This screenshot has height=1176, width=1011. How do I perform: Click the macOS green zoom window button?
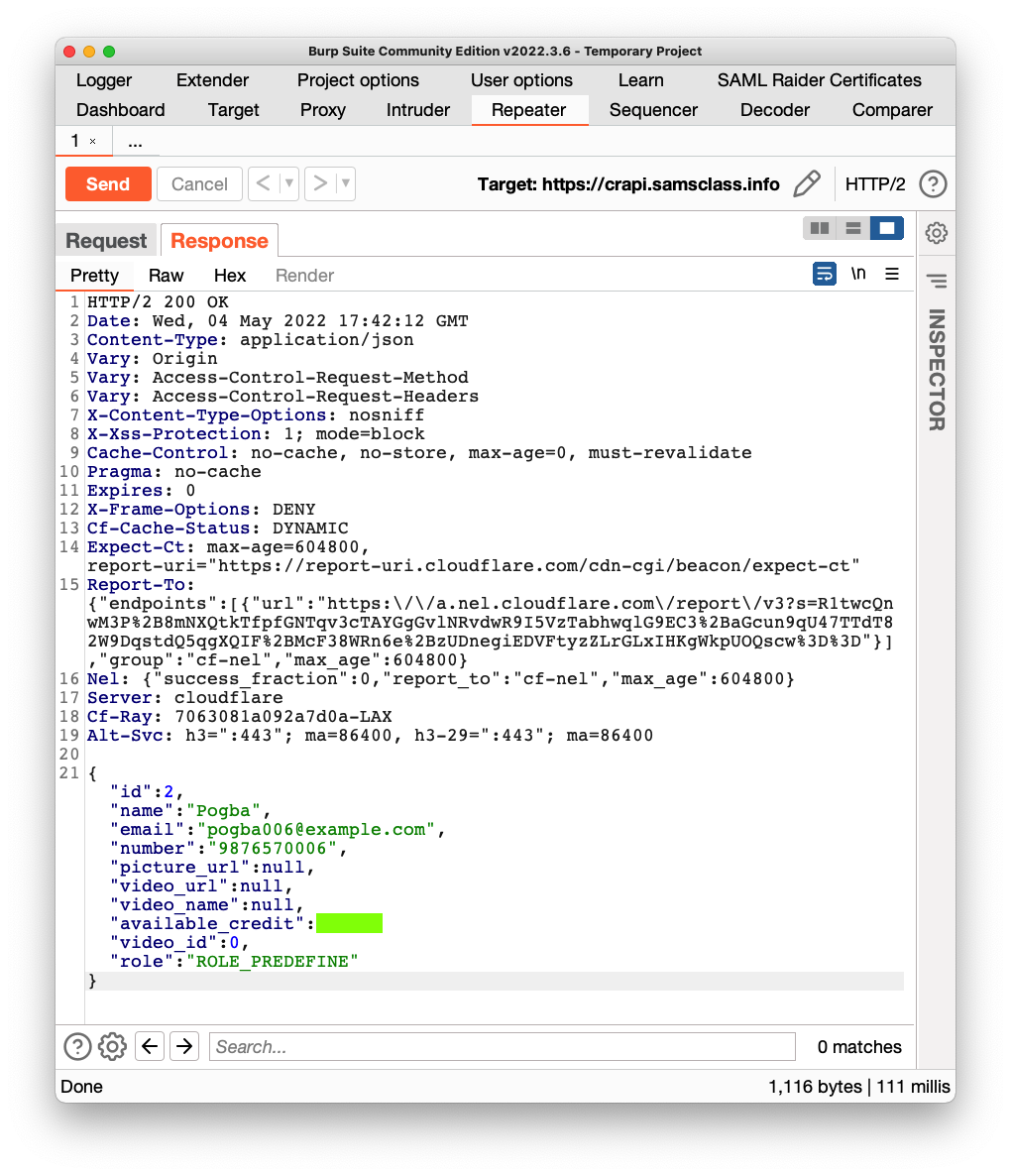[x=109, y=51]
